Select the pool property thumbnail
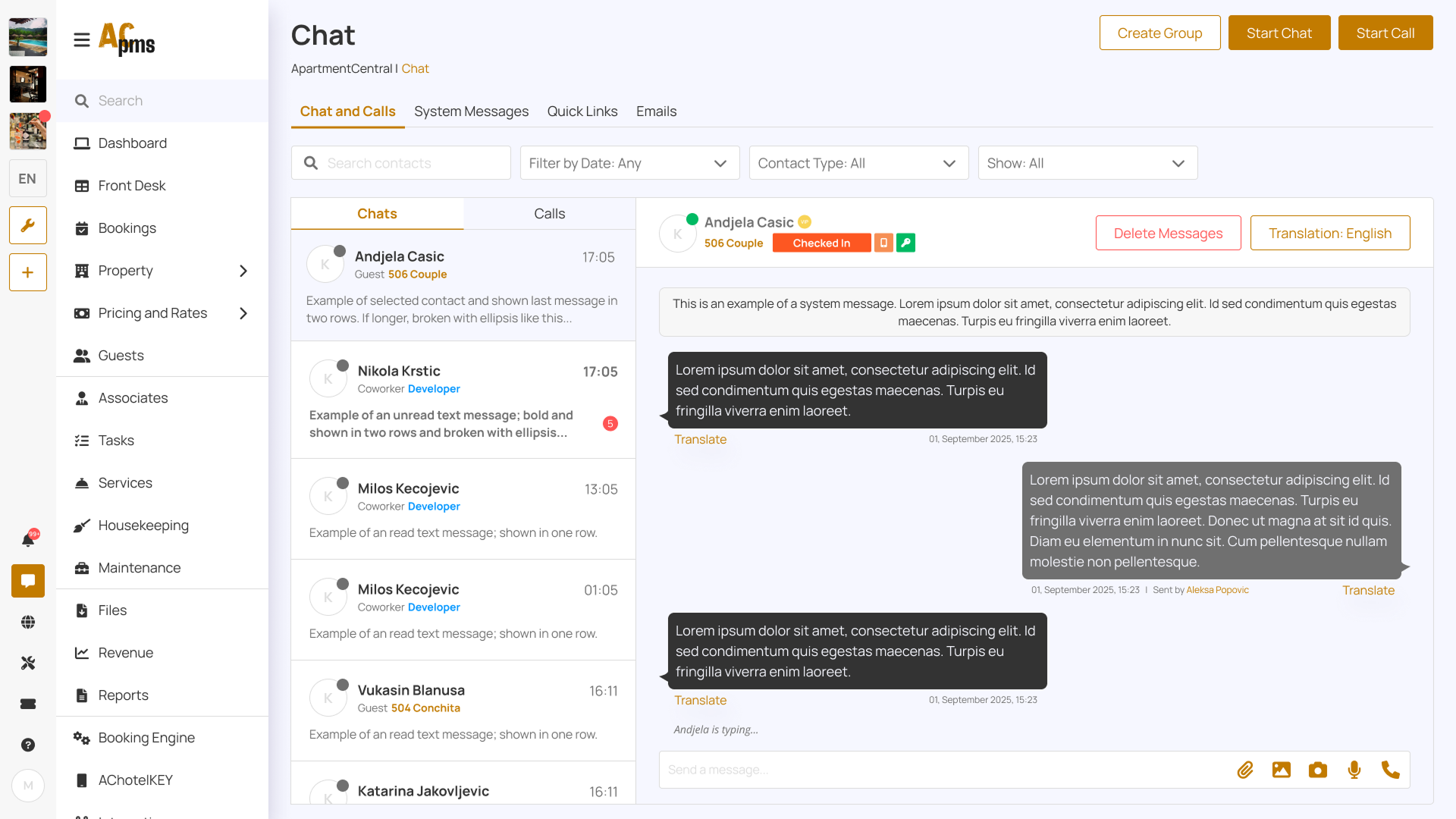The width and height of the screenshot is (1456, 819). [x=28, y=37]
